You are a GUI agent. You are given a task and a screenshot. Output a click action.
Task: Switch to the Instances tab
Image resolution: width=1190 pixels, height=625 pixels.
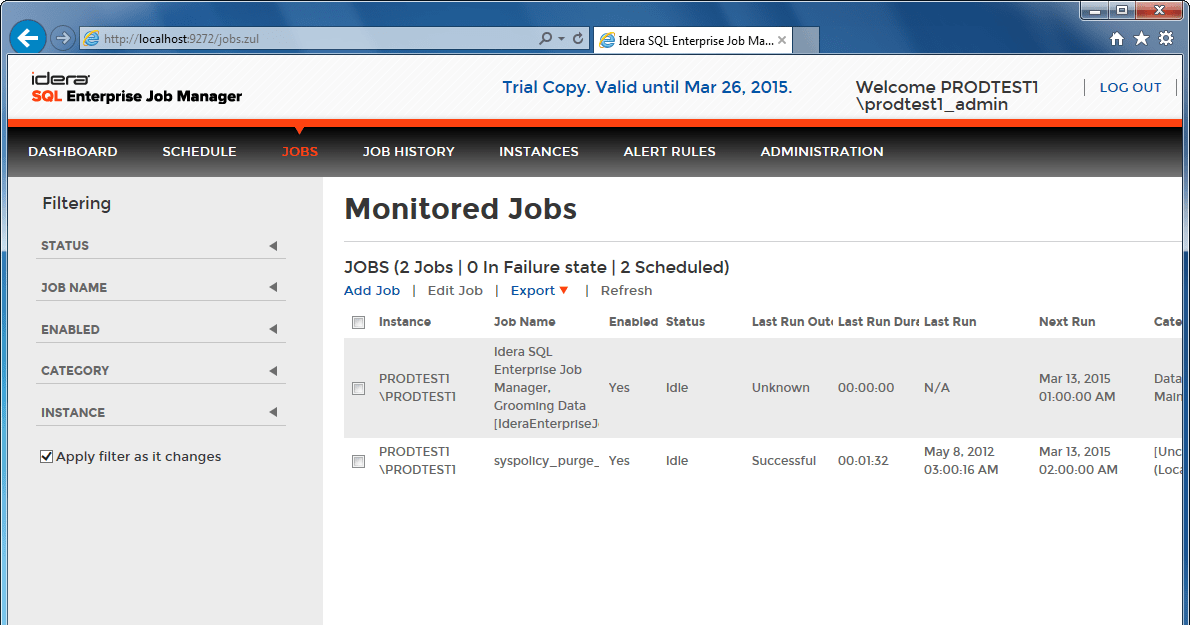click(x=539, y=152)
